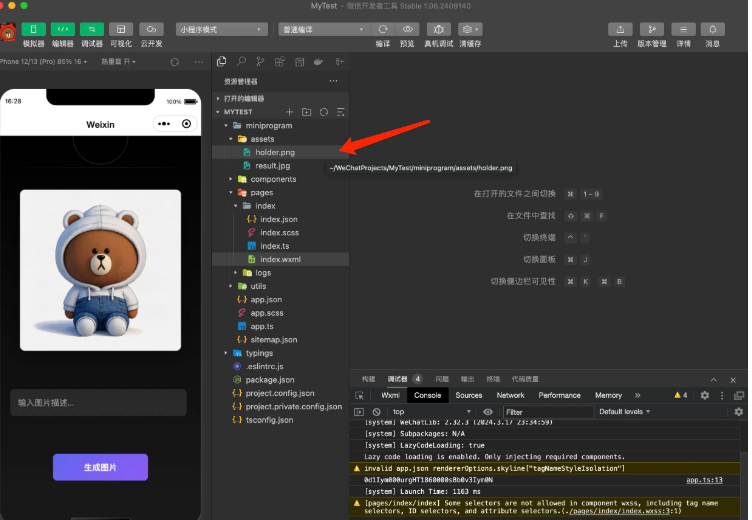Clear the console with the ban icon
This screenshot has width=752, height=520.
pos(376,412)
